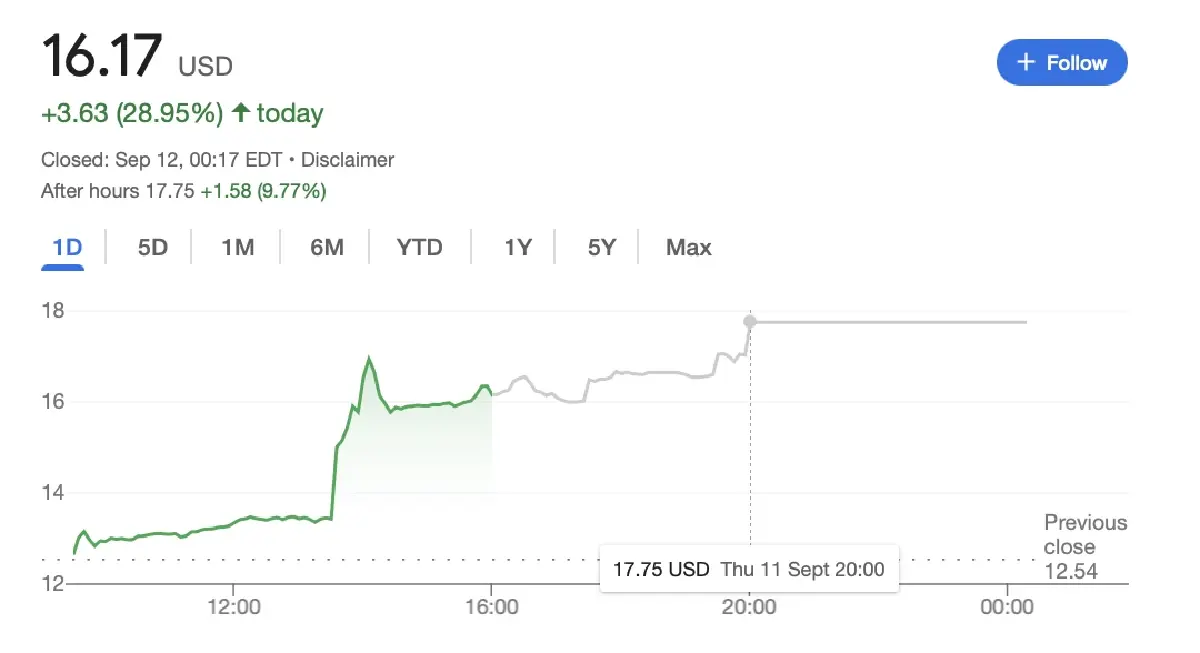
Task: Click the chart line at its 17.00 peak
Action: tap(370, 357)
